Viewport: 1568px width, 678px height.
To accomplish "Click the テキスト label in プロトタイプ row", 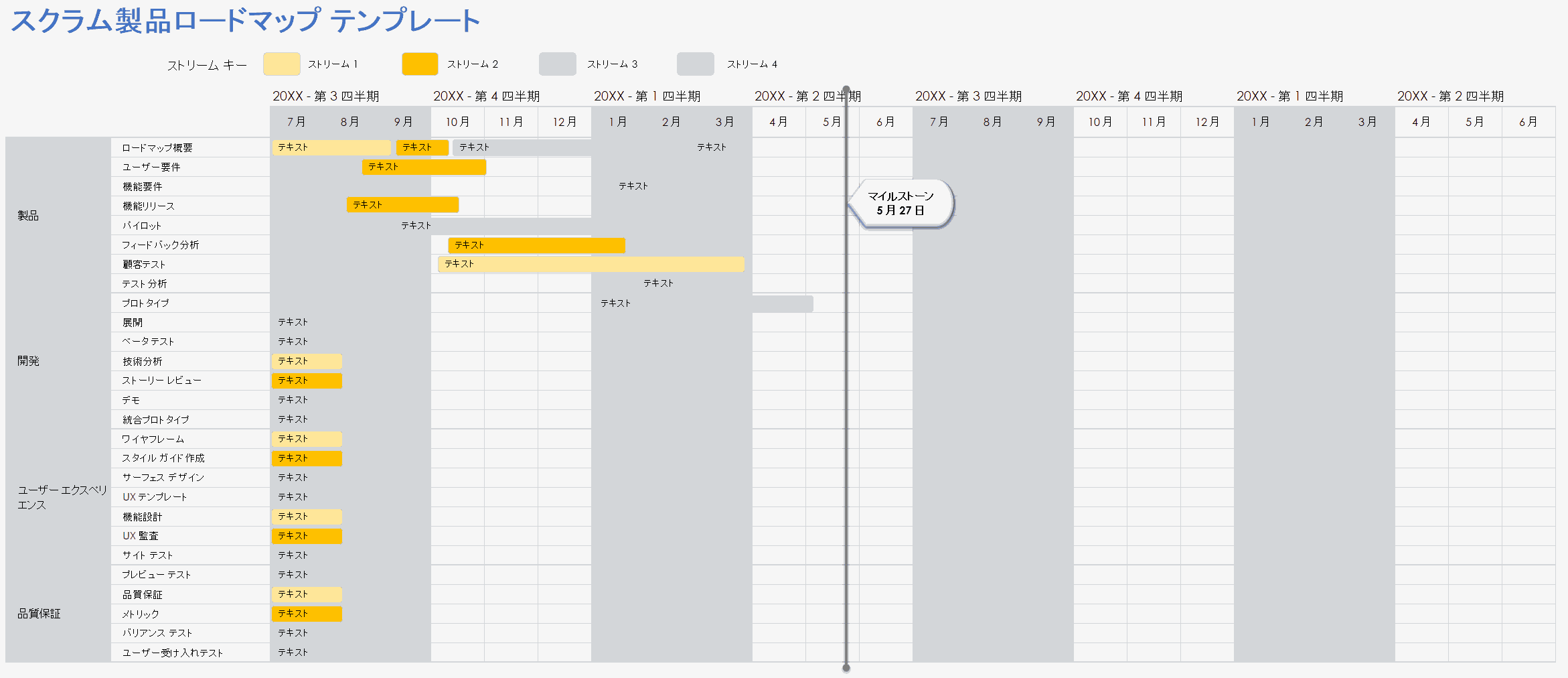I will [615, 303].
